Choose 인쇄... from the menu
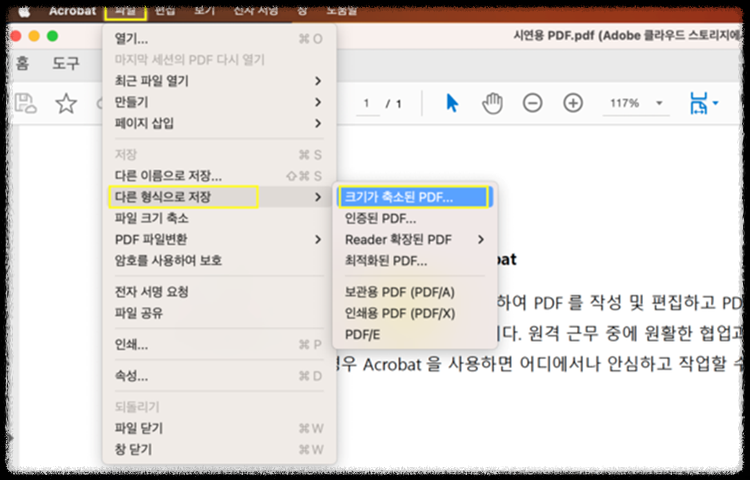The width and height of the screenshot is (750, 480). coord(219,345)
